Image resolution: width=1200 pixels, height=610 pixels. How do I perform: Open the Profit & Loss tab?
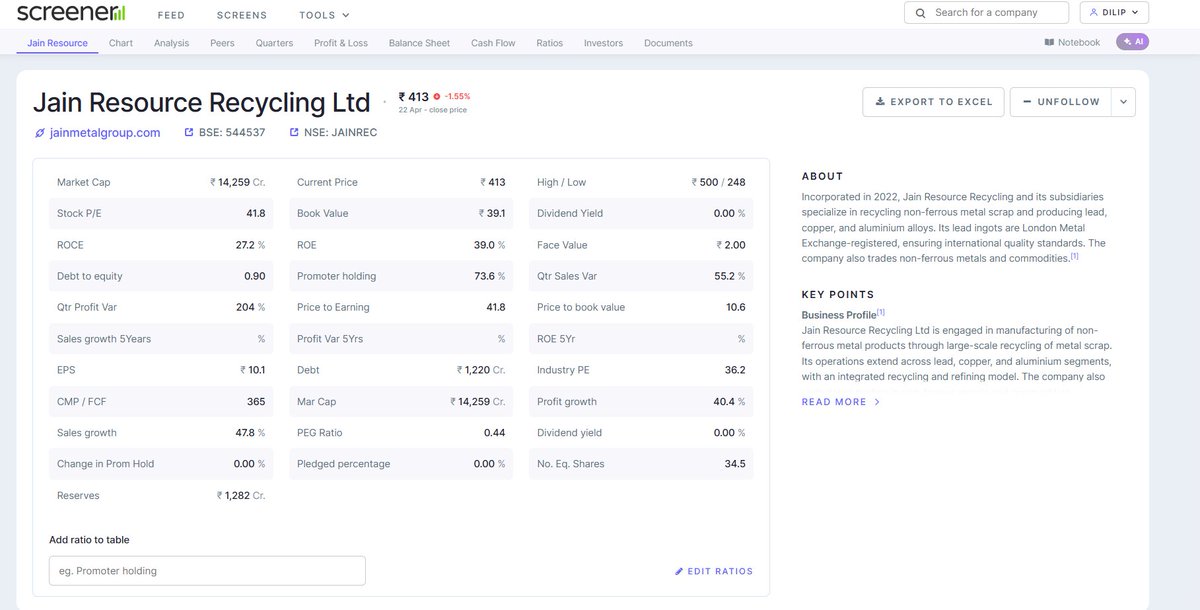coord(341,43)
